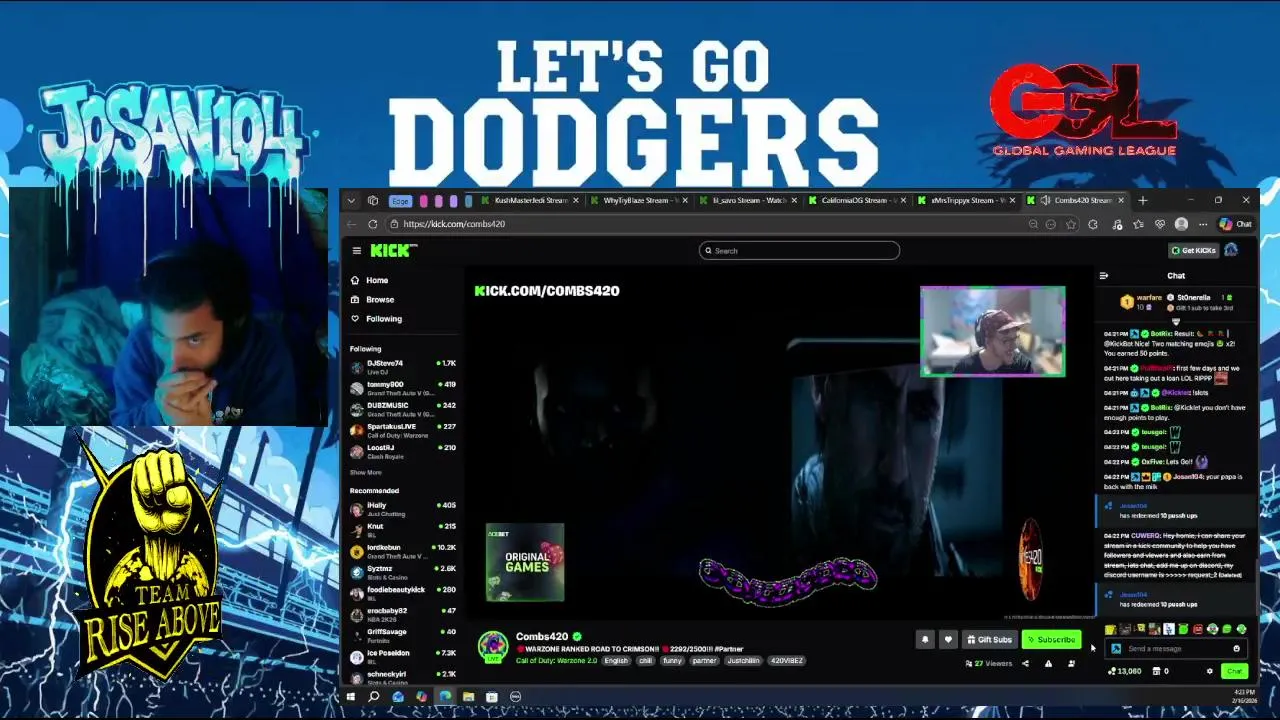Open File Explorer from taskbar
Screen dimensions: 1280x720
pos(468,696)
